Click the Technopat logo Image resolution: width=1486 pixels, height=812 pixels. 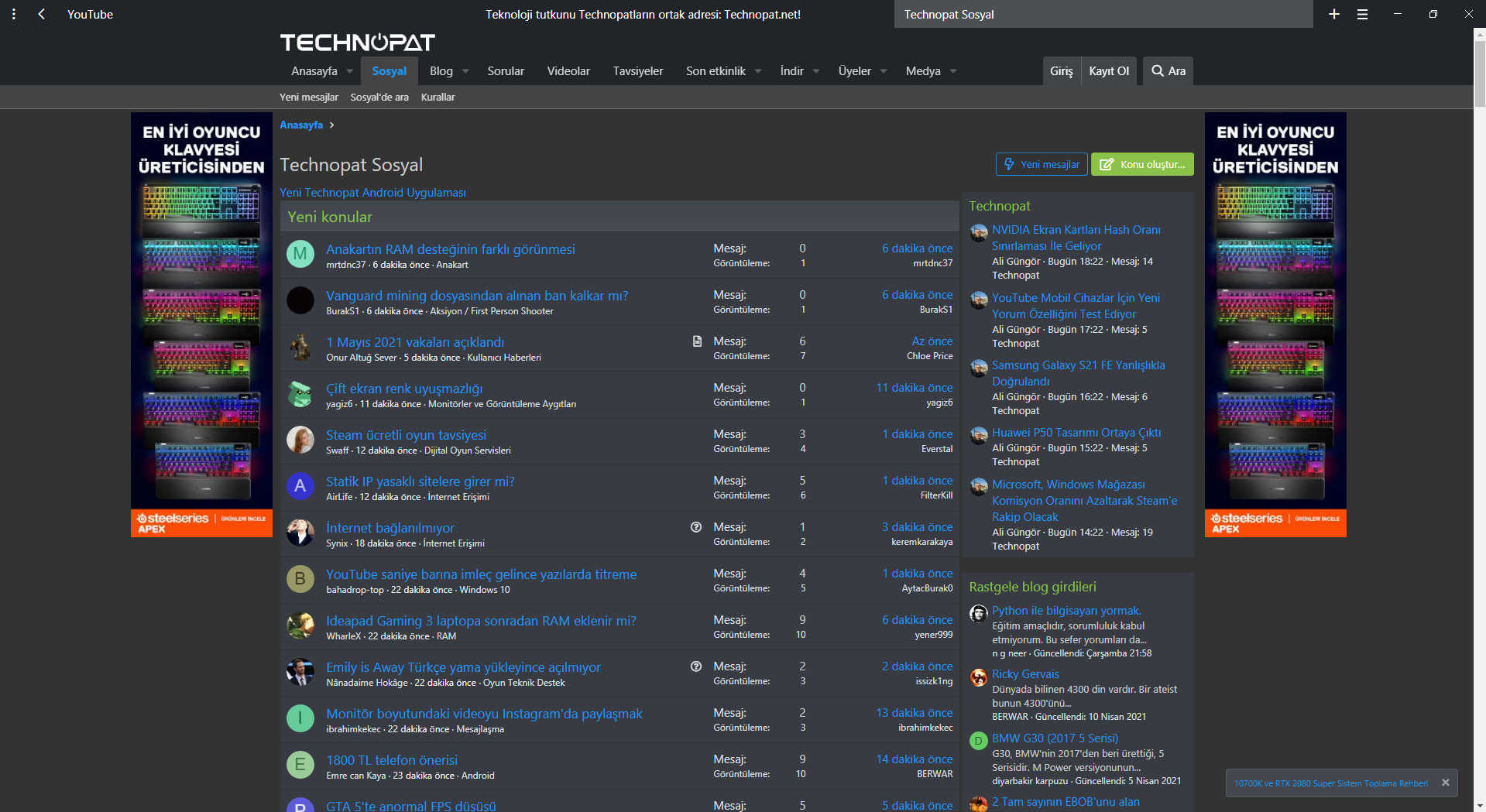pos(357,43)
